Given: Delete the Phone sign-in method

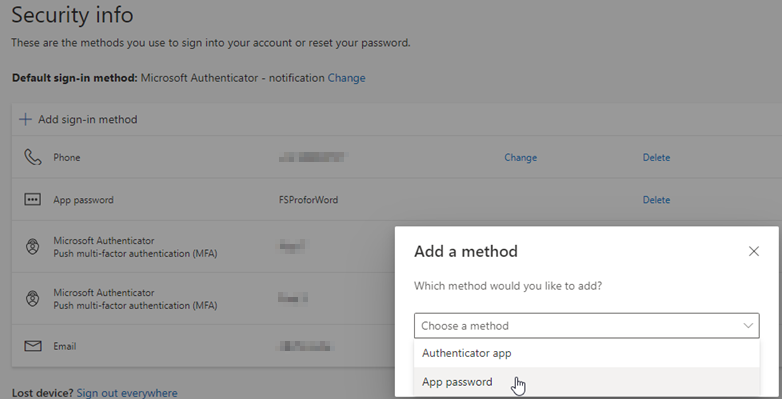Looking at the screenshot, I should click(656, 158).
